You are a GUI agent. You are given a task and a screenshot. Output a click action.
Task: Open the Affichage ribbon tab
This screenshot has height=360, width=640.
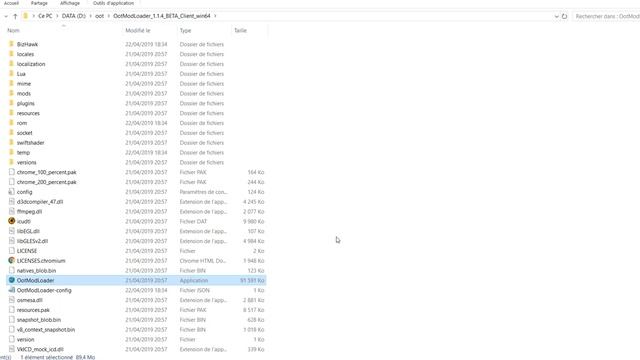pyautogui.click(x=70, y=3)
